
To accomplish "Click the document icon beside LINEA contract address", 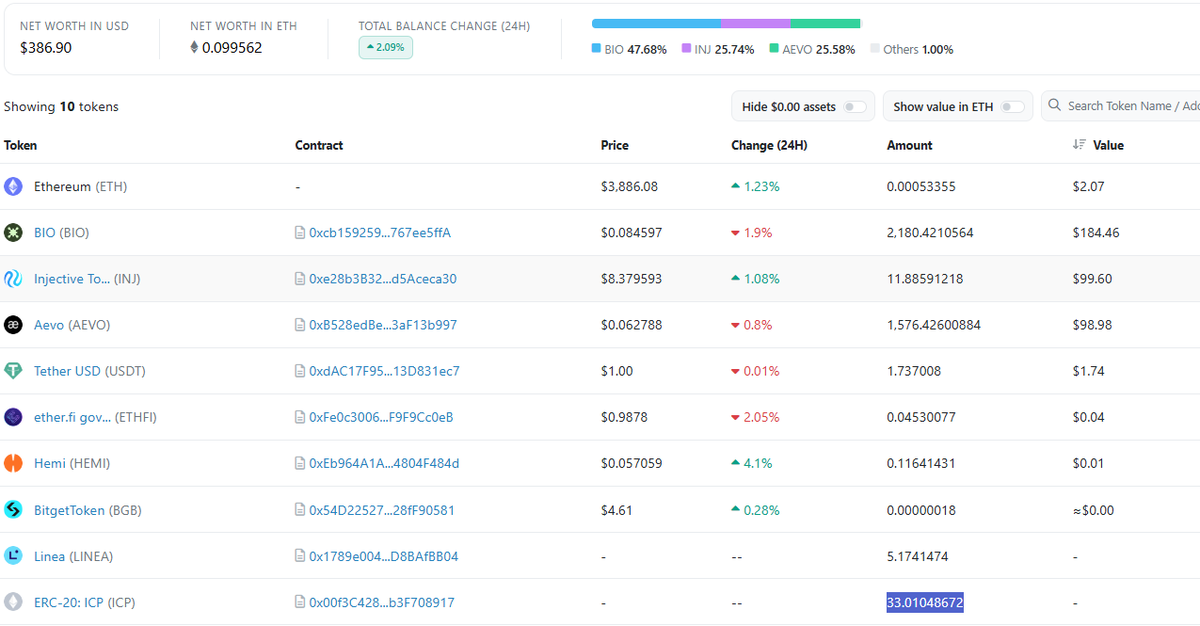I will (300, 556).
